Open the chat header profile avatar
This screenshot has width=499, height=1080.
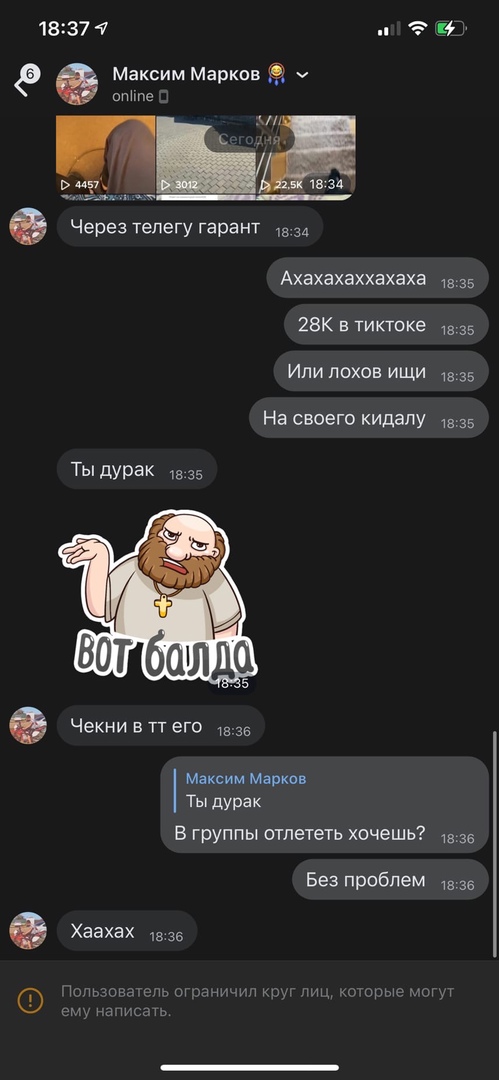(77, 83)
